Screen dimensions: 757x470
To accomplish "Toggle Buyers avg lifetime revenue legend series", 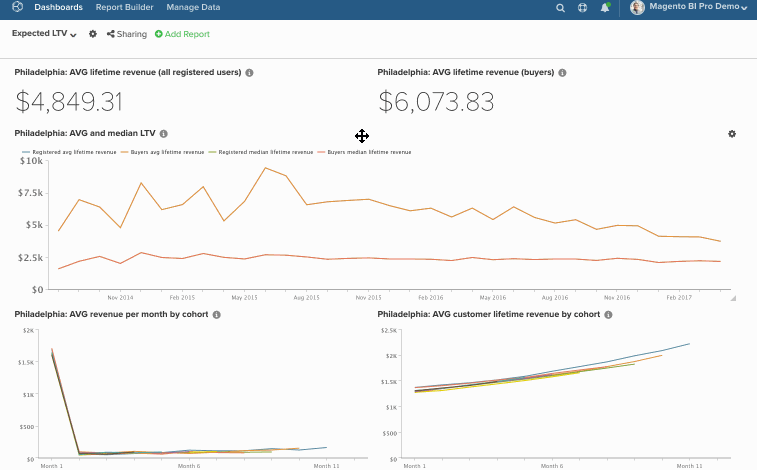I will click(164, 152).
